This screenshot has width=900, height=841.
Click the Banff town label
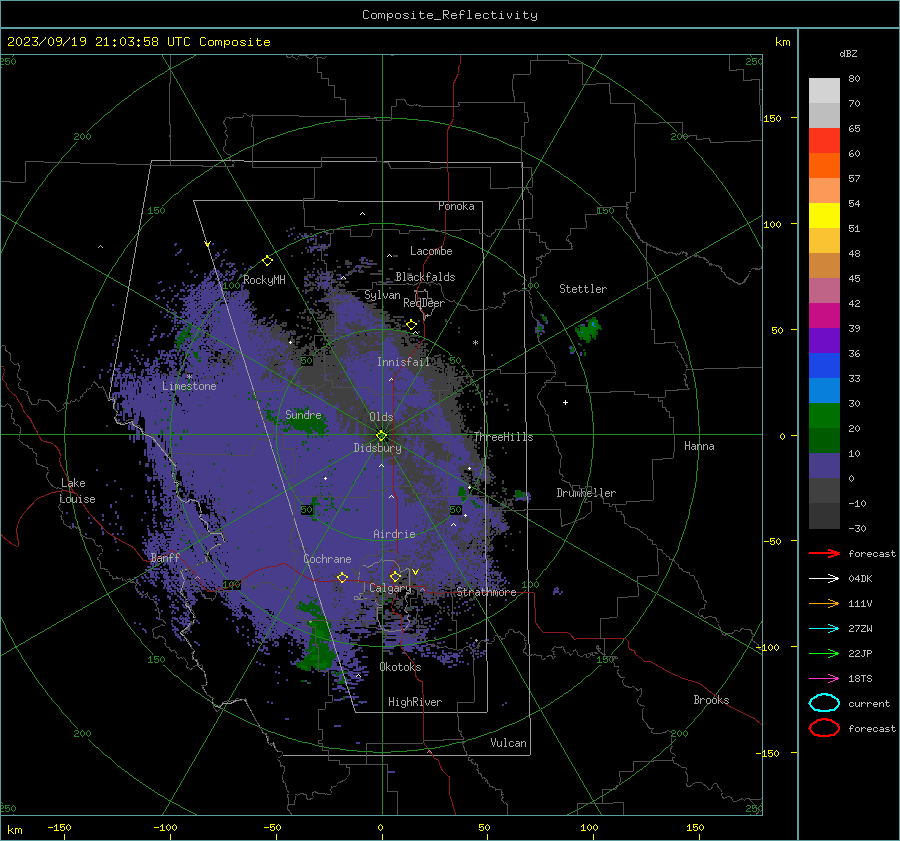pyautogui.click(x=165, y=557)
